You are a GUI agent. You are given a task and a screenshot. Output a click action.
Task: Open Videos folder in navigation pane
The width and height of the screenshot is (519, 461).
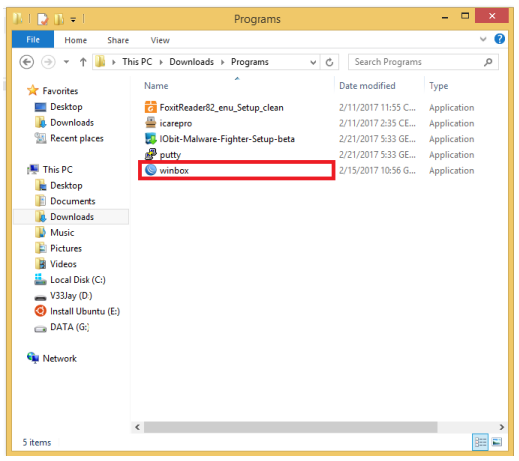point(55,264)
